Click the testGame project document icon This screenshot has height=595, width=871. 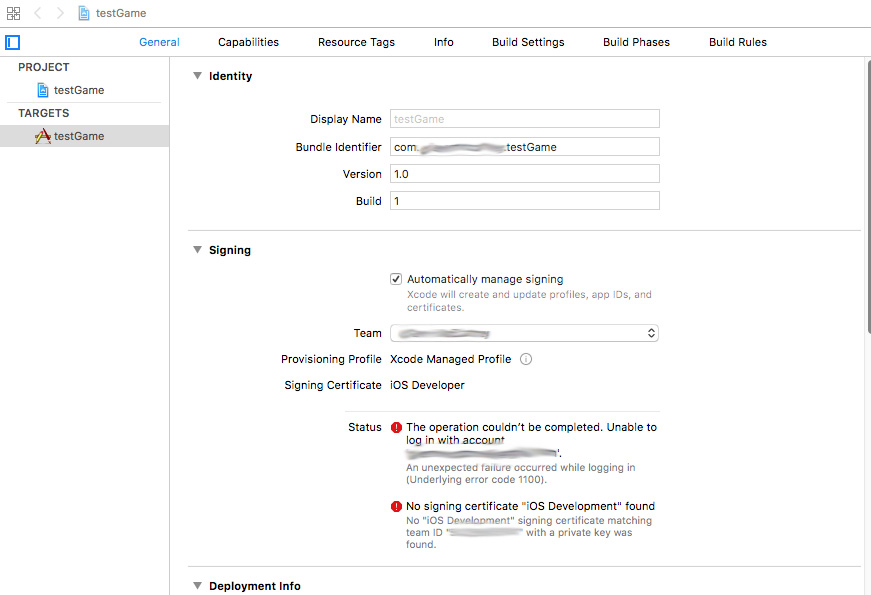[43, 90]
